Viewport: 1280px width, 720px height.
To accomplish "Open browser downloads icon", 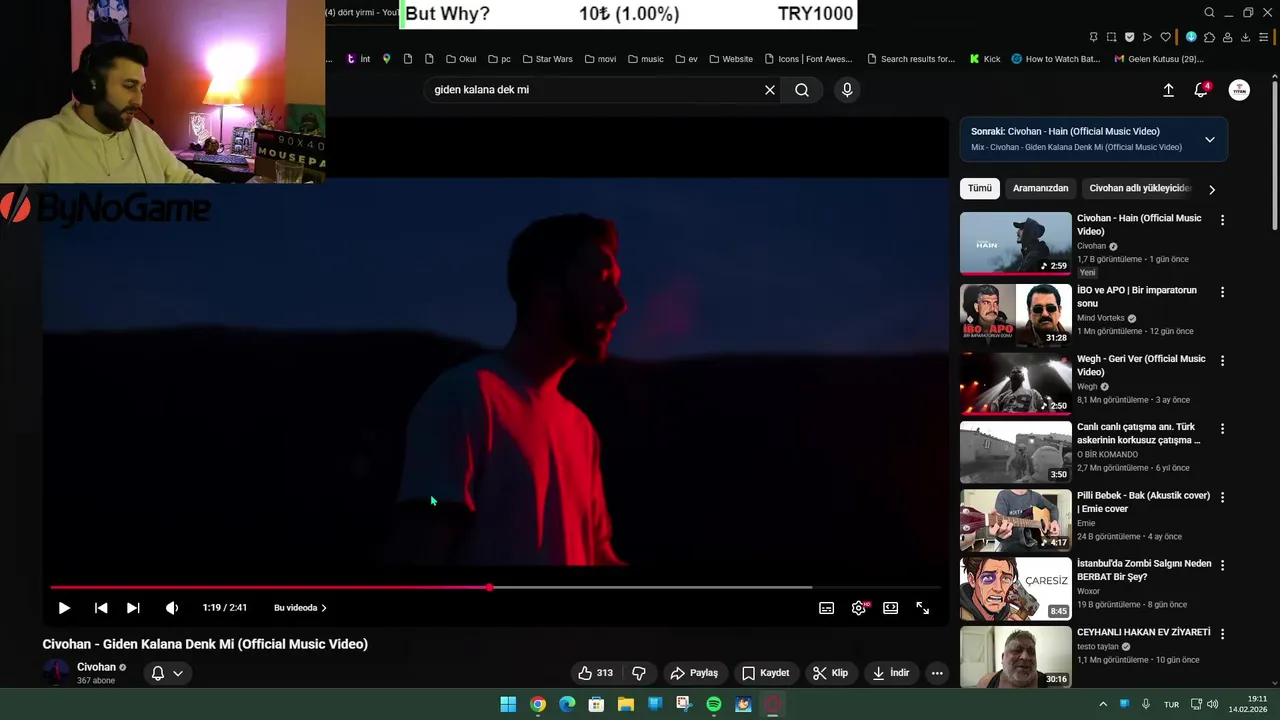I will click(x=1246, y=37).
